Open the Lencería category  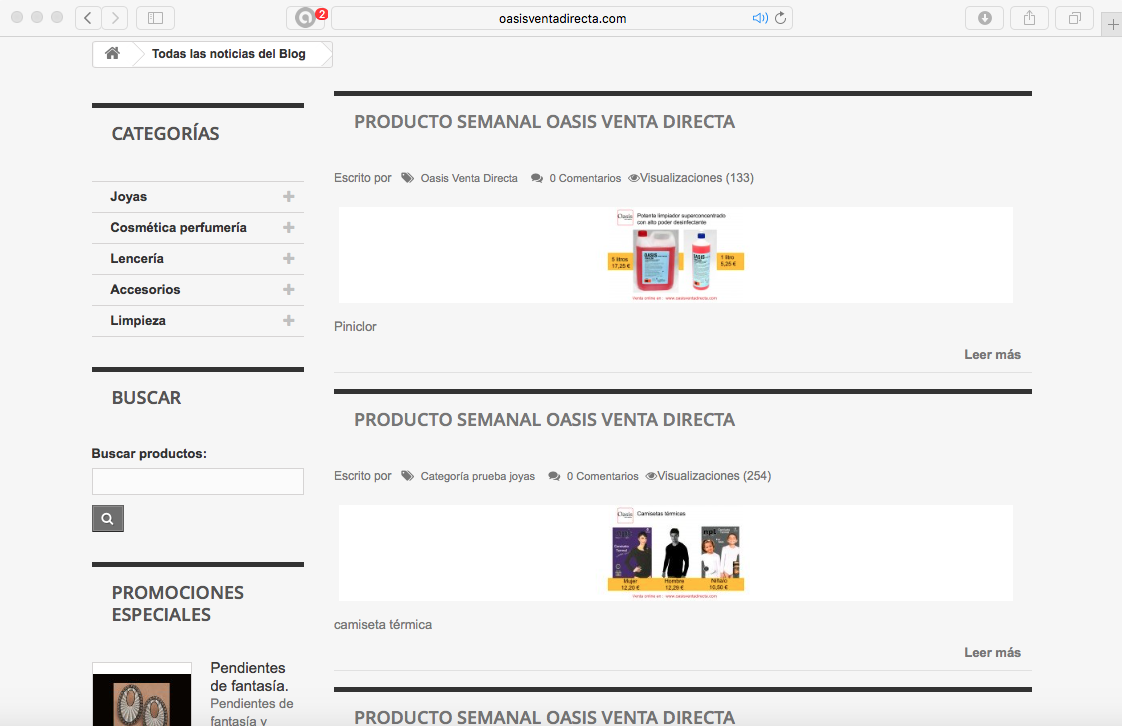click(137, 258)
